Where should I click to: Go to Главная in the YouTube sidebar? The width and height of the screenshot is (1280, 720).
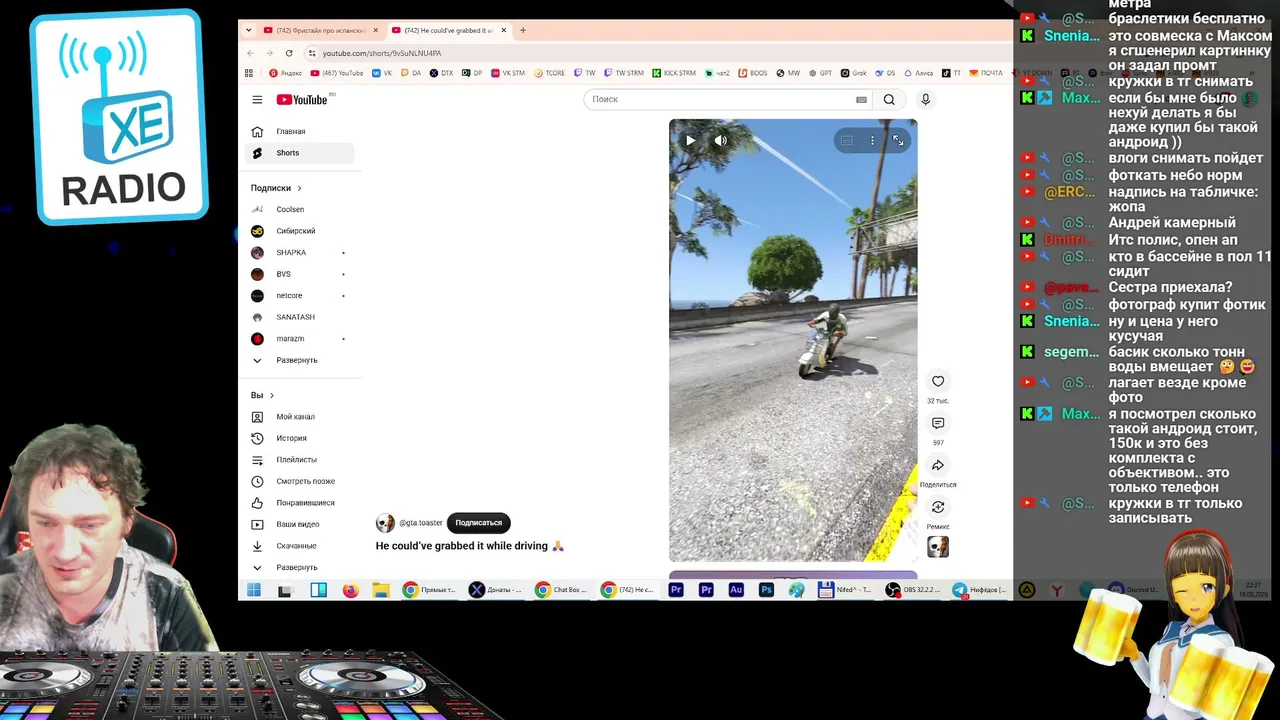pyautogui.click(x=300, y=131)
